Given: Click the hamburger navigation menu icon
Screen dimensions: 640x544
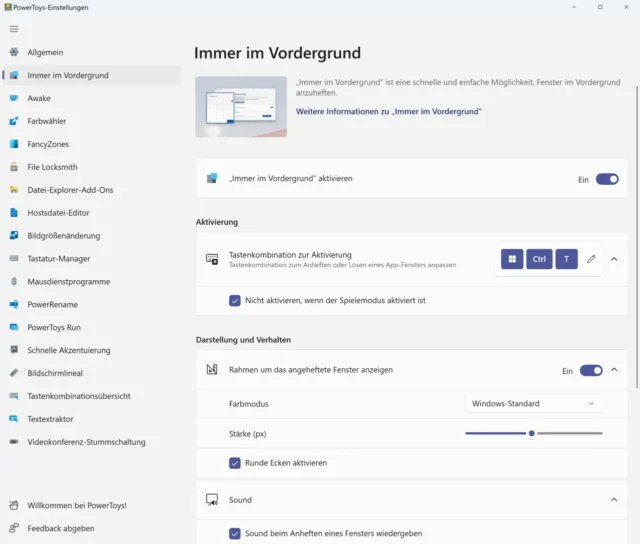Looking at the screenshot, I should 14,29.
